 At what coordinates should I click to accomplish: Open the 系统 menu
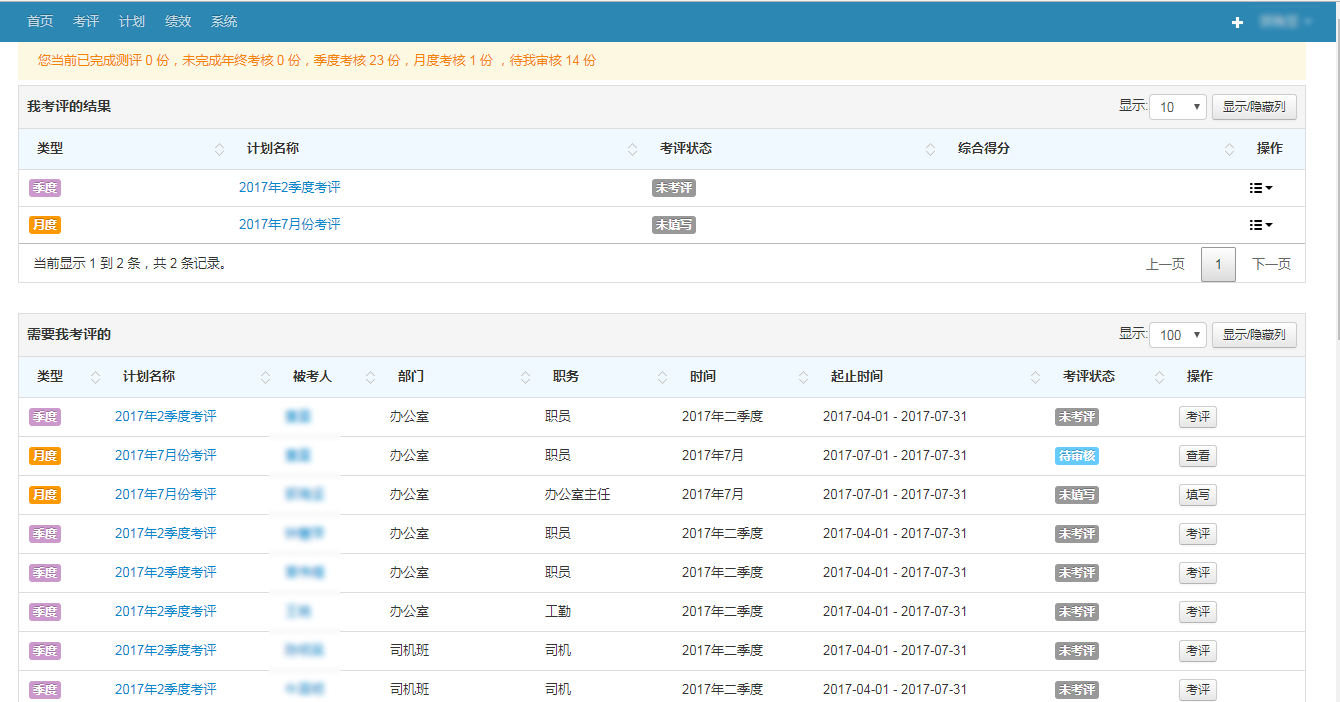pos(223,20)
